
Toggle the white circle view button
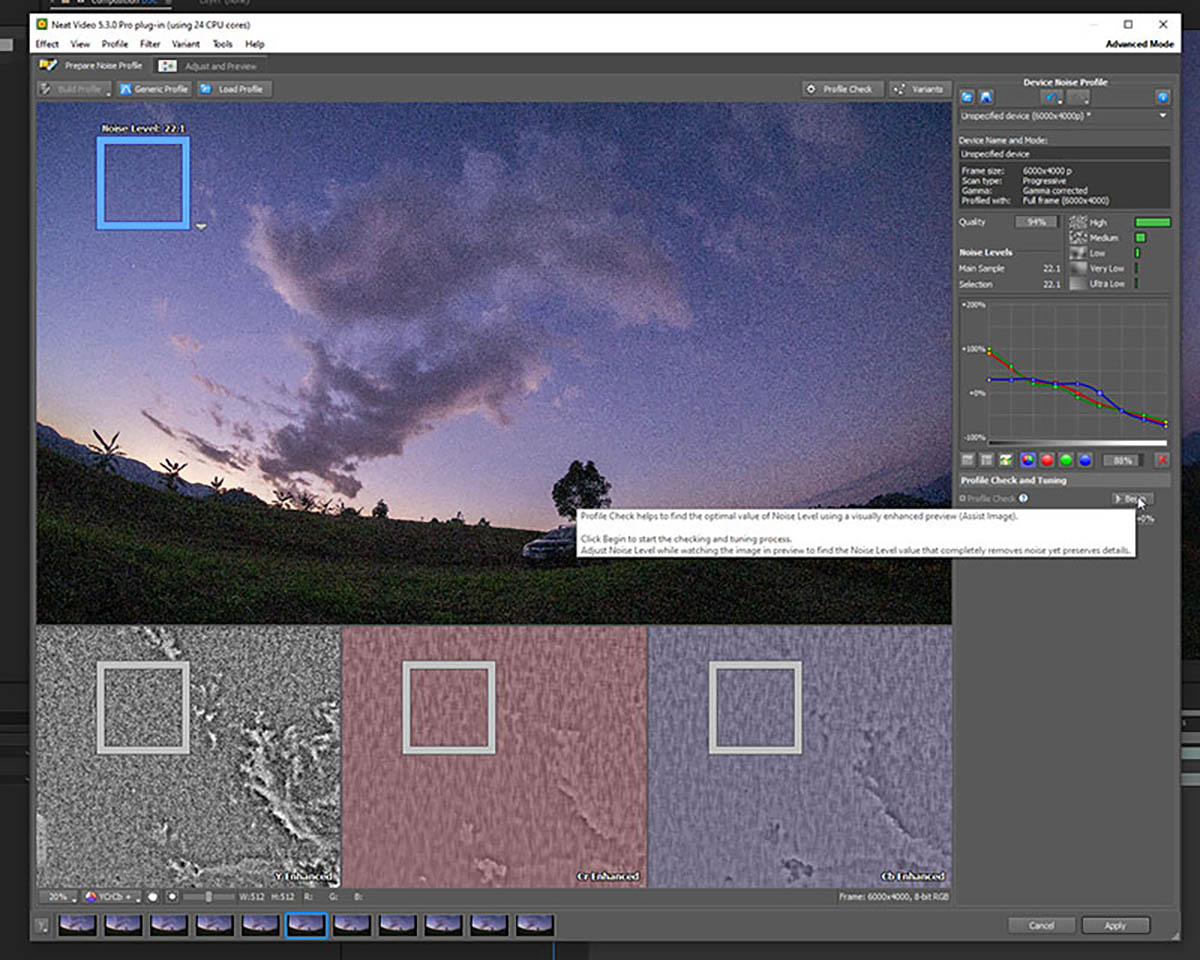point(153,897)
